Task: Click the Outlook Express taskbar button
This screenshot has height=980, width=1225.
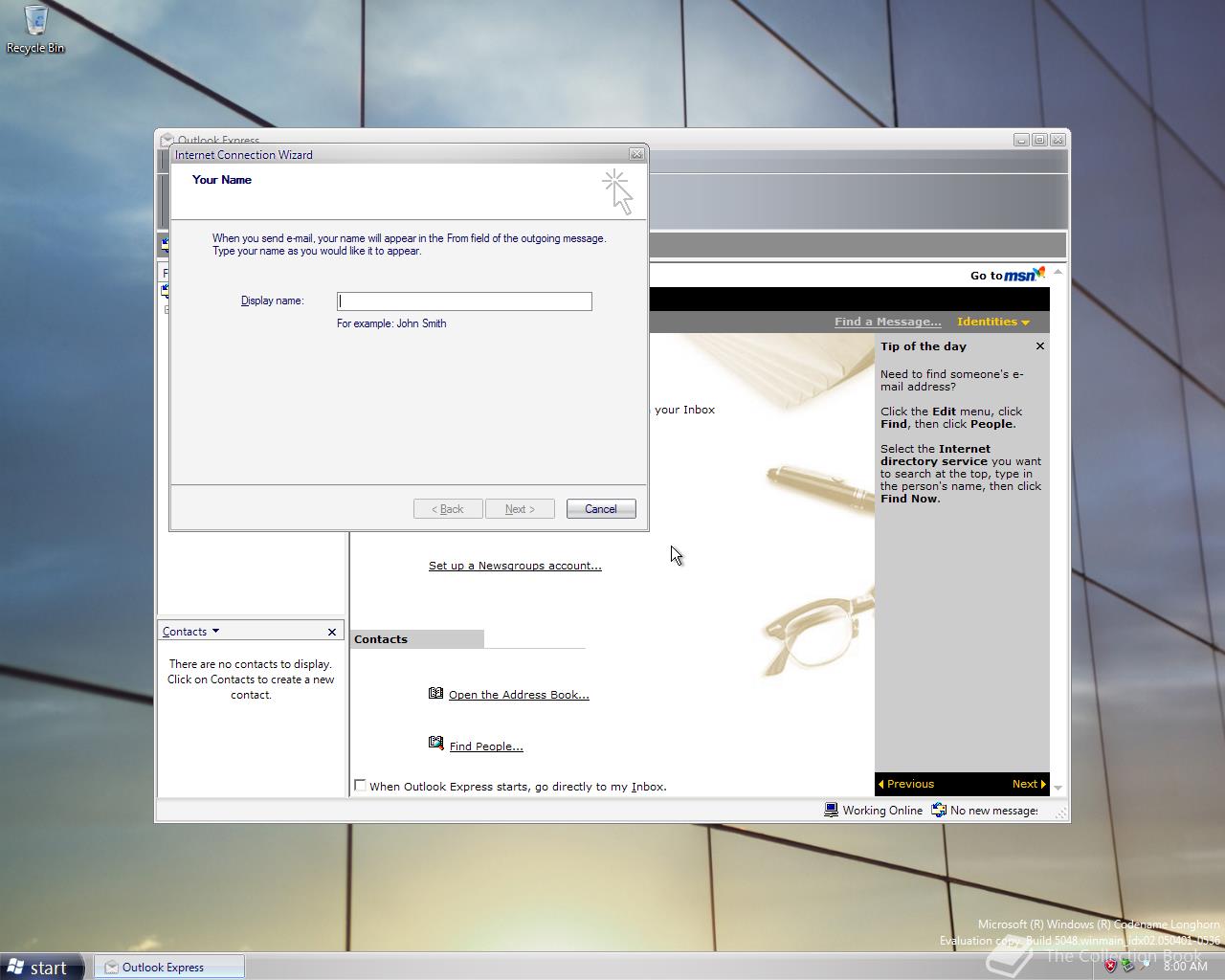Action: point(169,967)
